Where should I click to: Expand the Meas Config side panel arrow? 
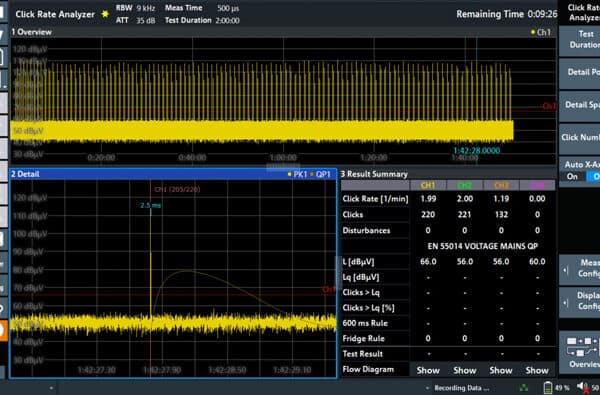(566, 270)
